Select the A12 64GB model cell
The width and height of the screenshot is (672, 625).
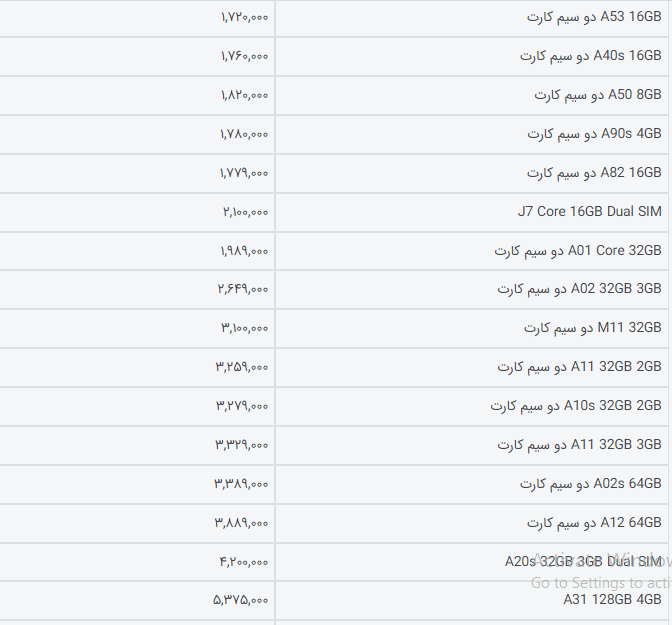tap(594, 523)
